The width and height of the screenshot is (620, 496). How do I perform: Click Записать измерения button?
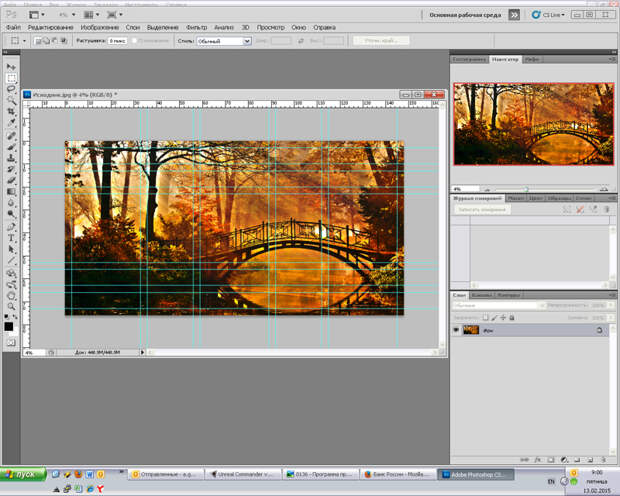pos(482,210)
